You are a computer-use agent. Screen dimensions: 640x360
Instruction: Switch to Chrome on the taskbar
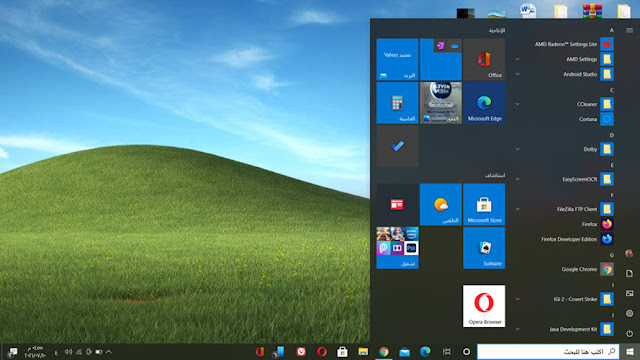[x=384, y=351]
